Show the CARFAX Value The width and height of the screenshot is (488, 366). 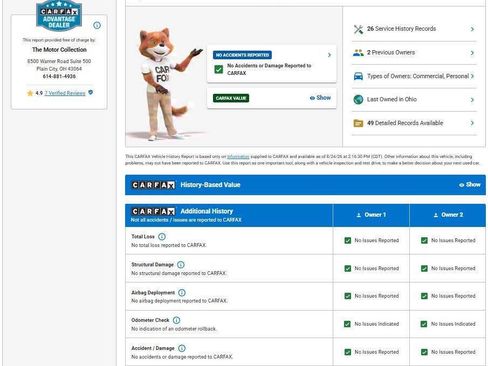click(320, 98)
